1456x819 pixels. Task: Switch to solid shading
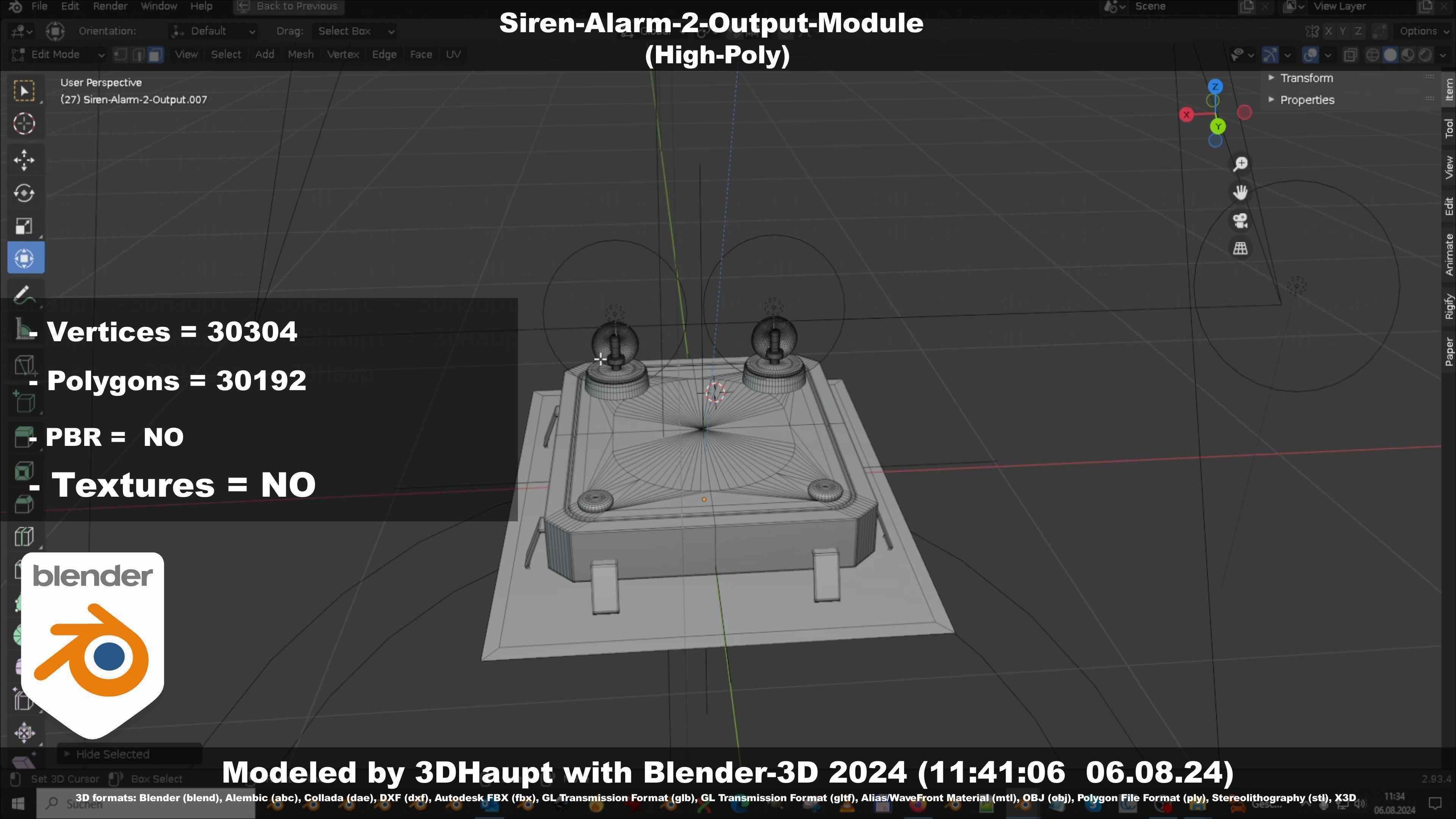tap(1390, 55)
